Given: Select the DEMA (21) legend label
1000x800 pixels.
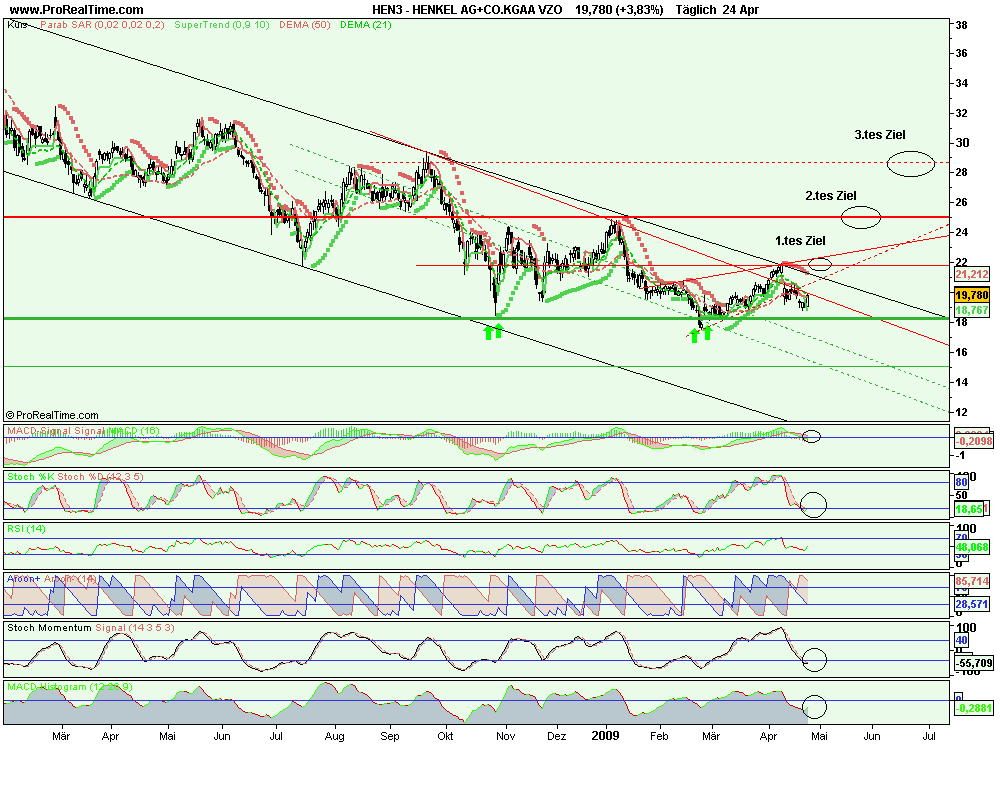Looking at the screenshot, I should 365,25.
